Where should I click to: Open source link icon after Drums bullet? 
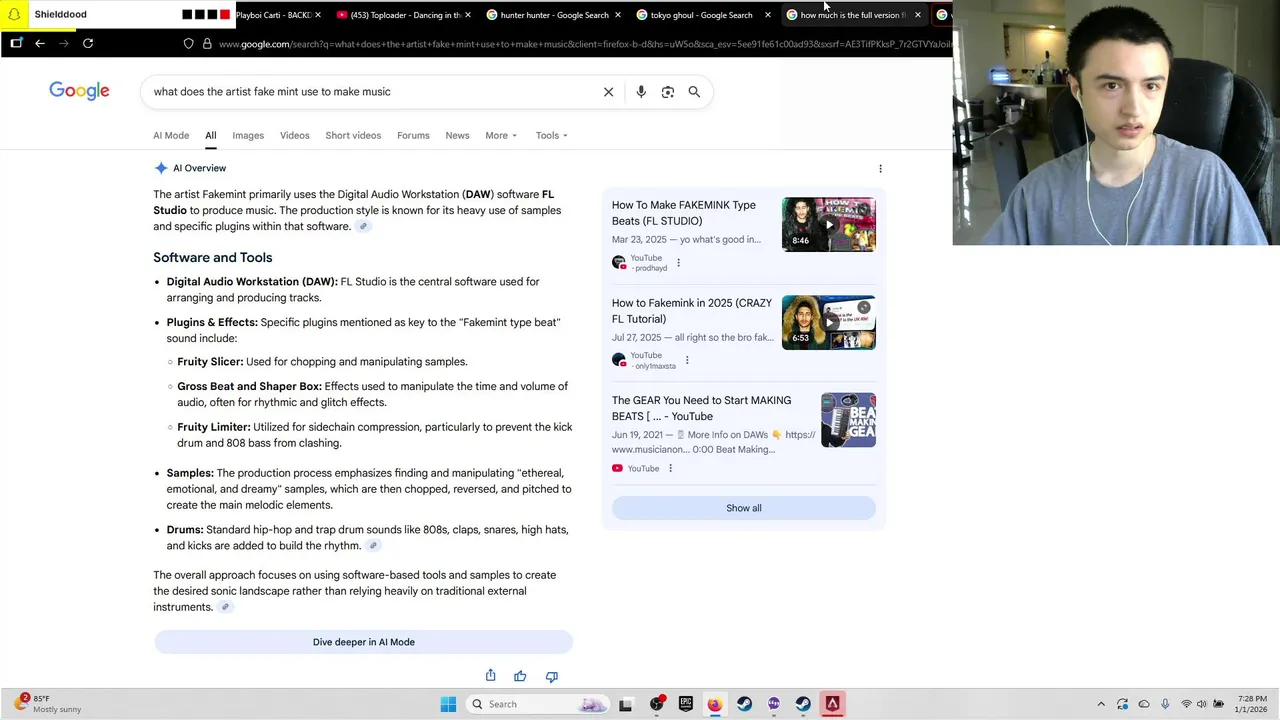pos(373,546)
